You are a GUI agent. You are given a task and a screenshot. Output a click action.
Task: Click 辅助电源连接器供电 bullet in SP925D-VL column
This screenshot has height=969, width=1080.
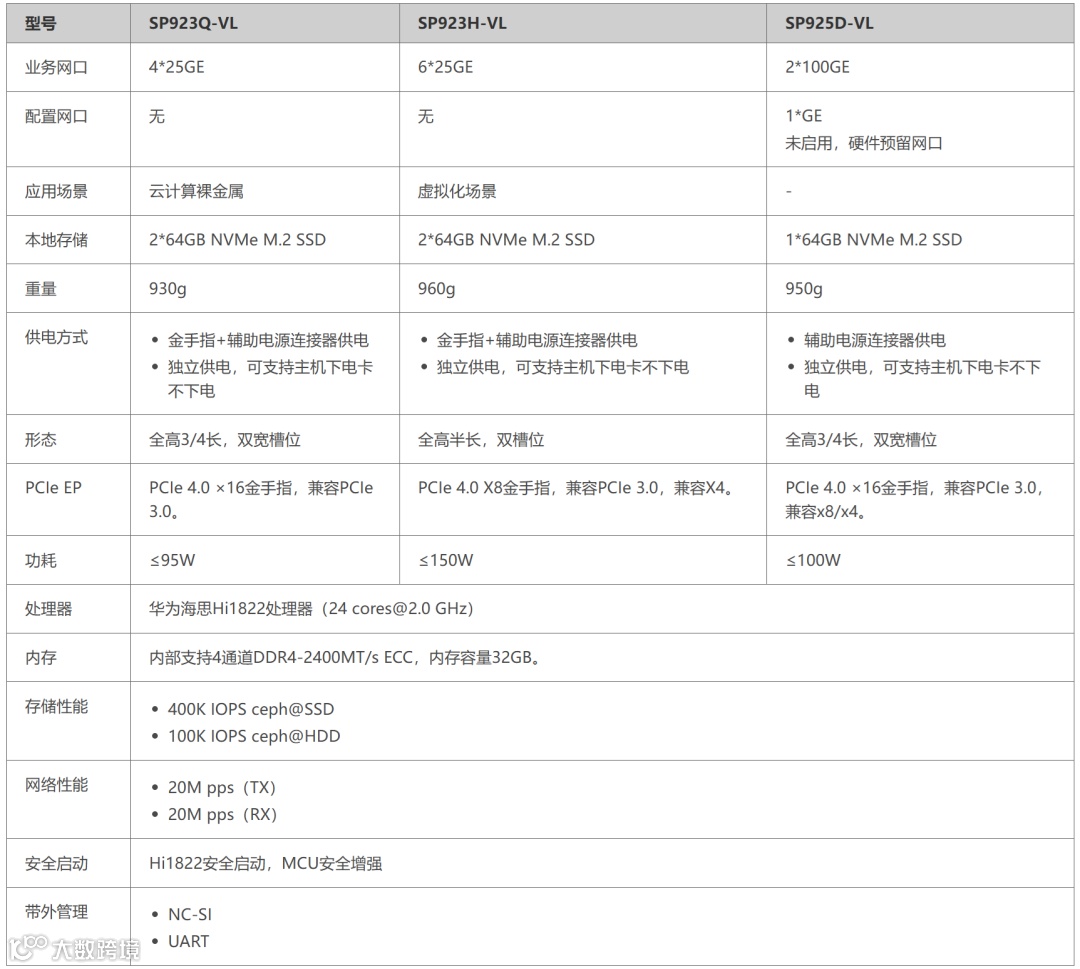tap(875, 340)
